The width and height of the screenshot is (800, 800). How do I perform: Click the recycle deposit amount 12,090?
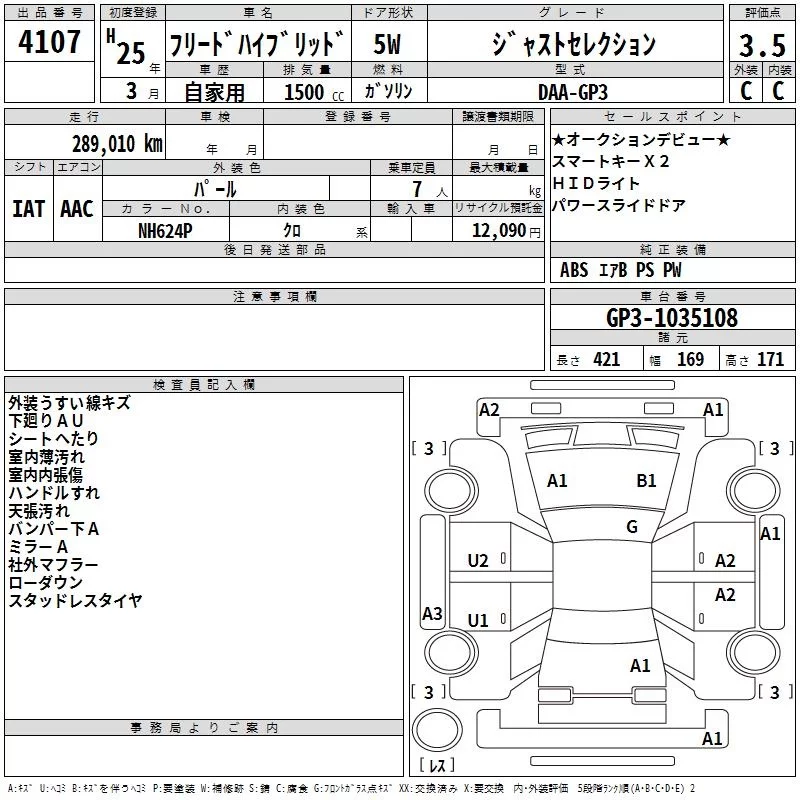pos(498,230)
